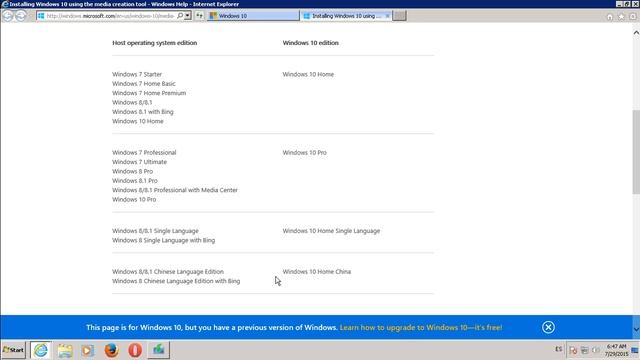The width and height of the screenshot is (640, 360).
Task: Click 'Windows 10 Home' in the edition column
Action: coord(308,74)
